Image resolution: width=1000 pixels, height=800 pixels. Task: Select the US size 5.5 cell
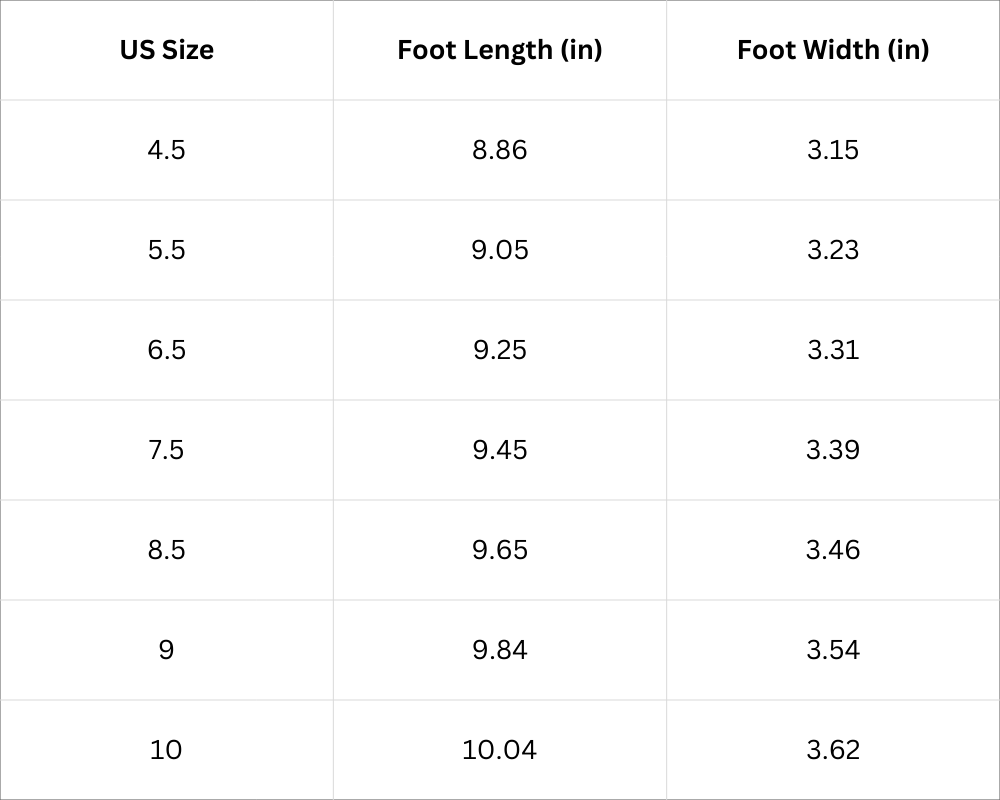pyautogui.click(x=166, y=250)
